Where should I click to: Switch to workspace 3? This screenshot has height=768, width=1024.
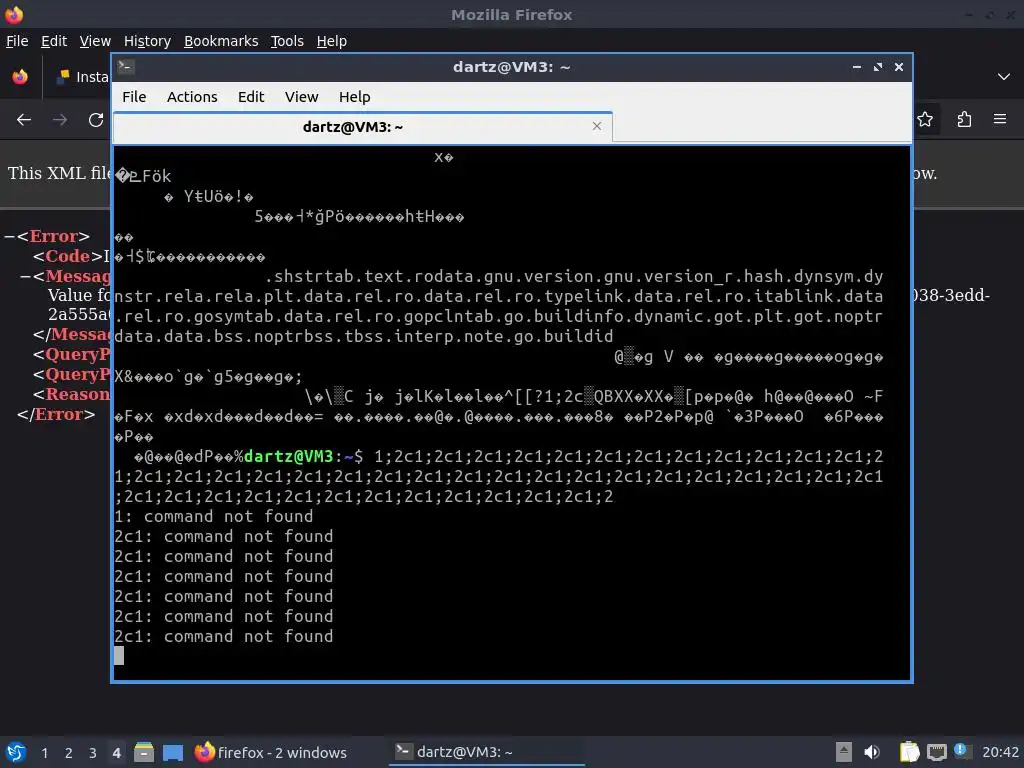[93, 753]
